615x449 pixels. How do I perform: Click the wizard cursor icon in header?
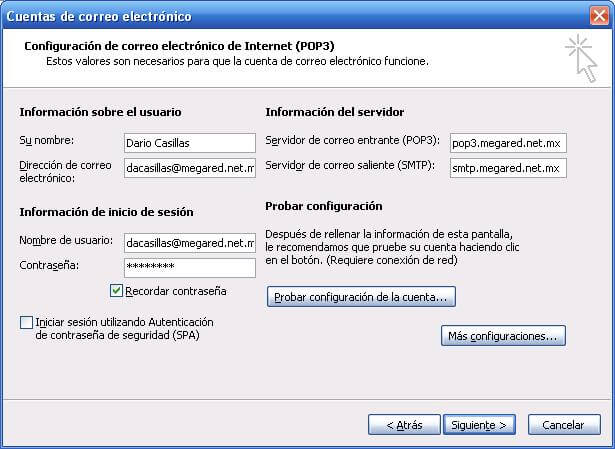click(581, 55)
